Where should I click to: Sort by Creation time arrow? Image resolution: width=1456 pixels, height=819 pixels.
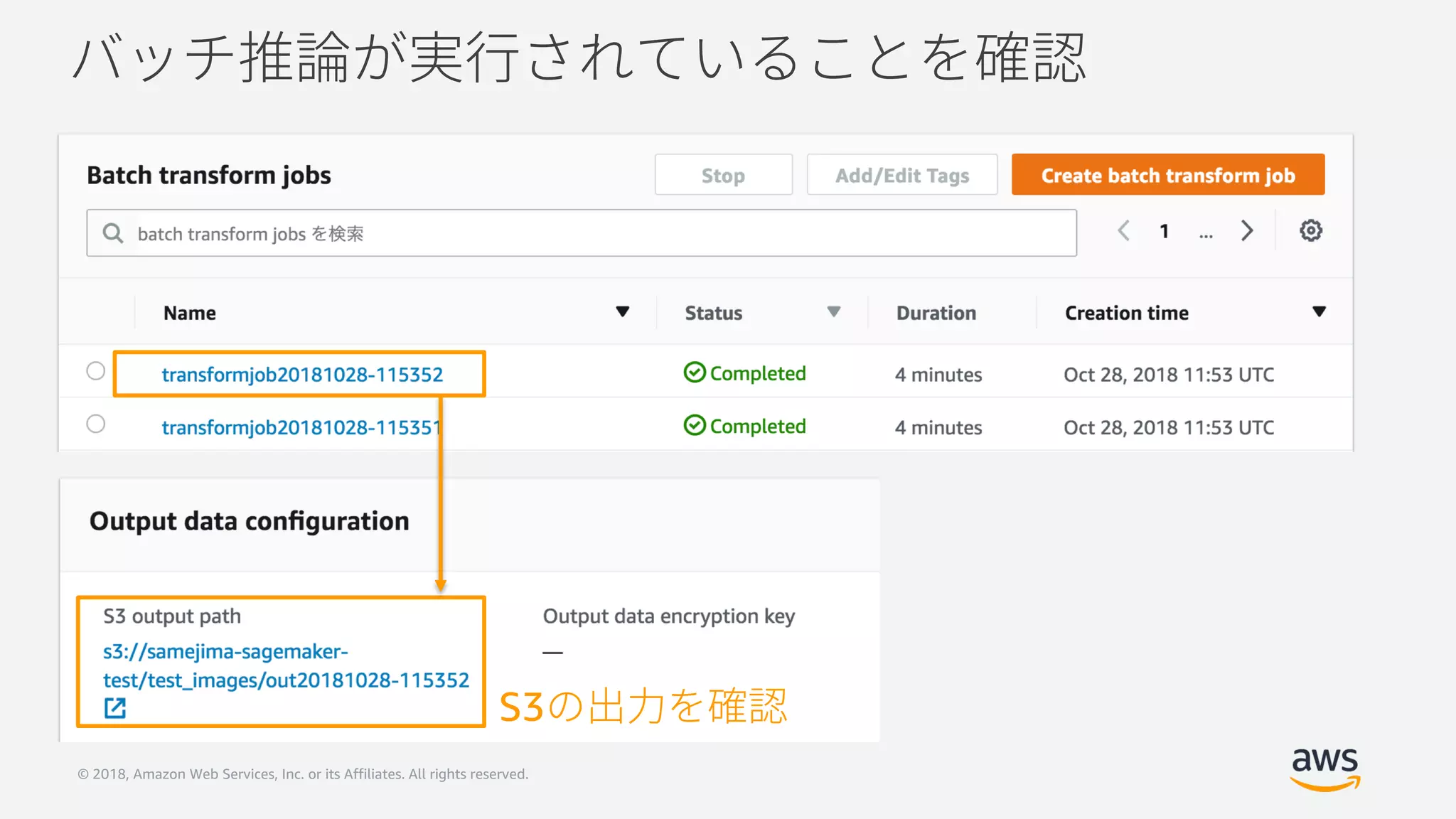[x=1319, y=312]
